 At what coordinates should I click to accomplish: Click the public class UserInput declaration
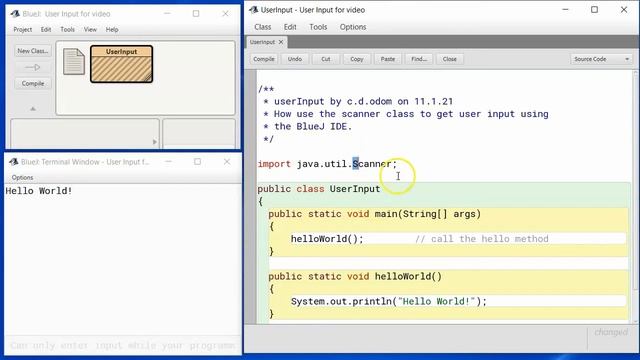coord(319,189)
